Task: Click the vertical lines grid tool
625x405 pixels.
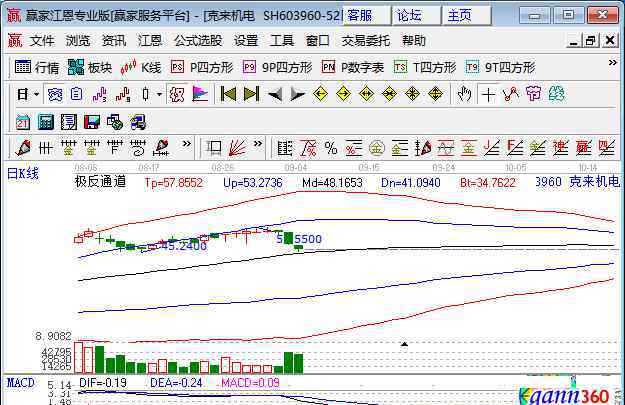Action: pyautogui.click(x=45, y=148)
